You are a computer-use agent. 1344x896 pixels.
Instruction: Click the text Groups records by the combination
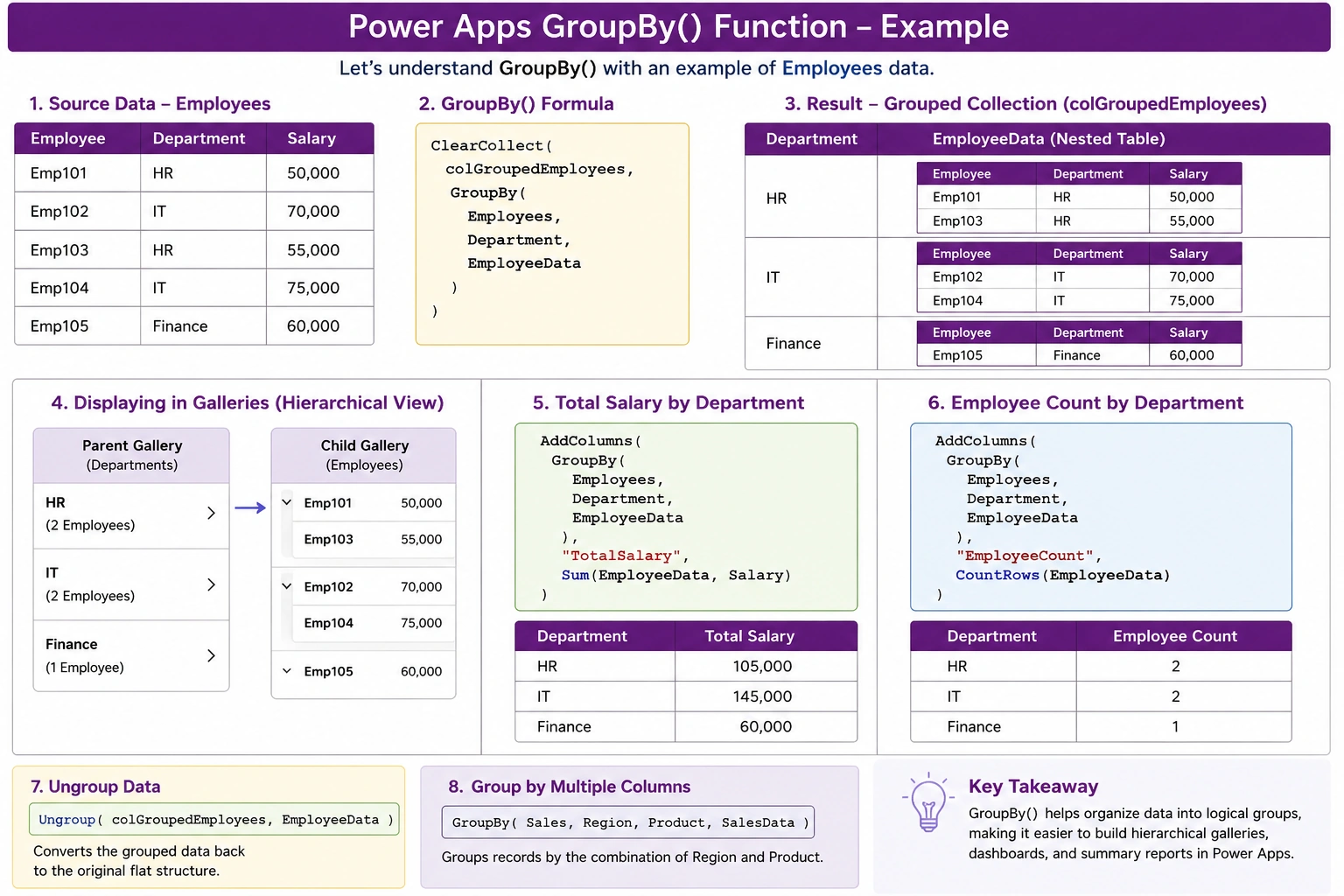click(x=632, y=857)
